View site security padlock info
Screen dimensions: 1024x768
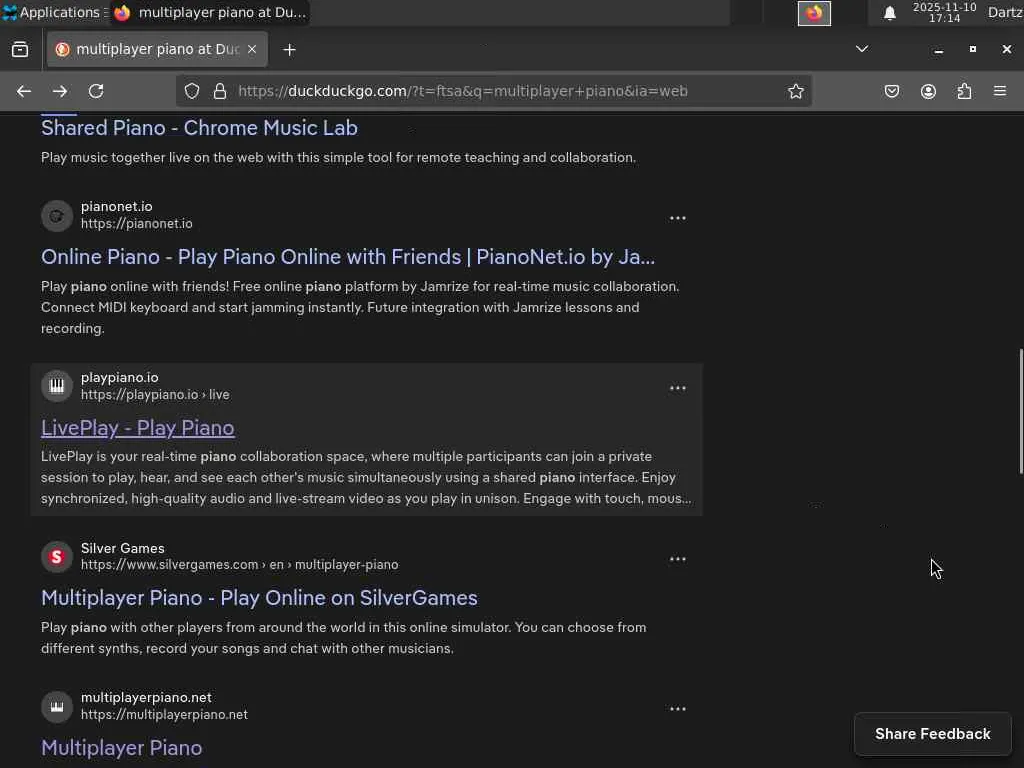(x=220, y=91)
